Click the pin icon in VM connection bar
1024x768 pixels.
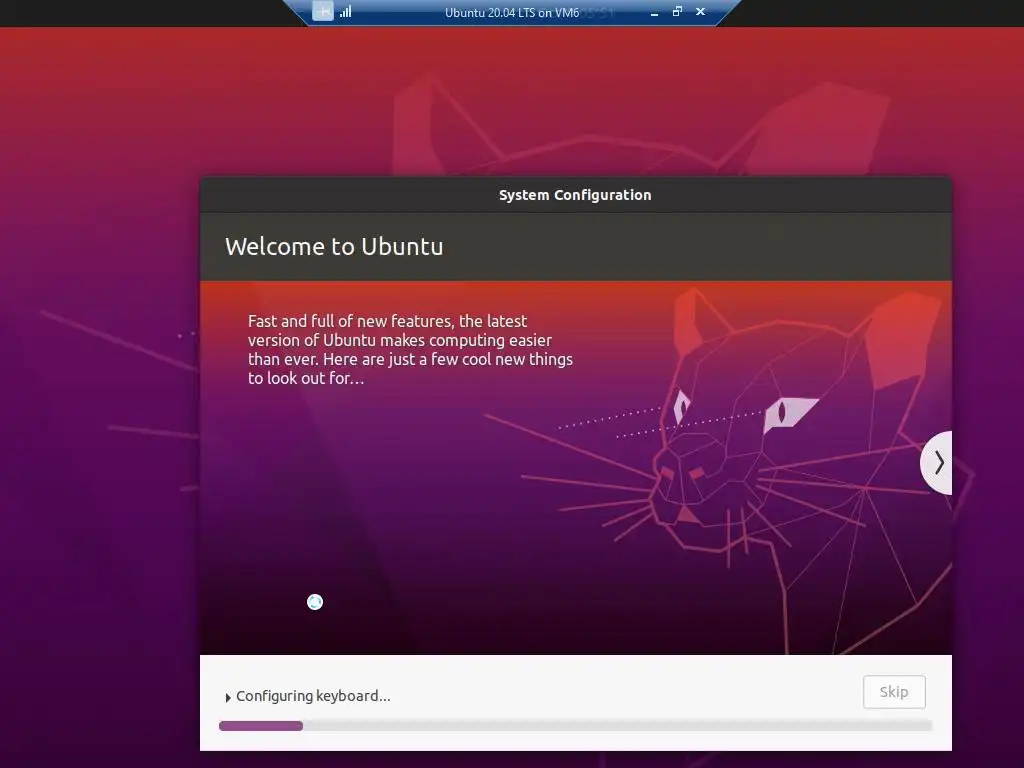[x=323, y=11]
